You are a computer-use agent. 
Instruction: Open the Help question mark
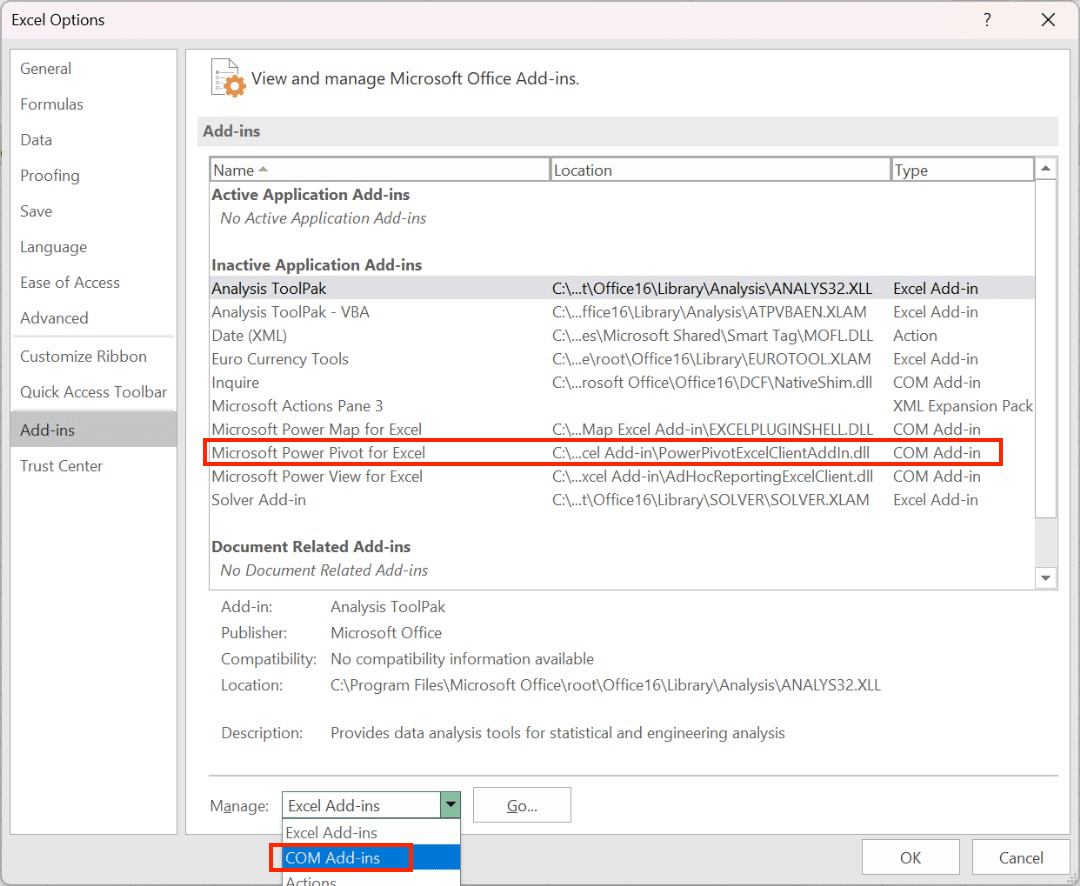coord(987,20)
